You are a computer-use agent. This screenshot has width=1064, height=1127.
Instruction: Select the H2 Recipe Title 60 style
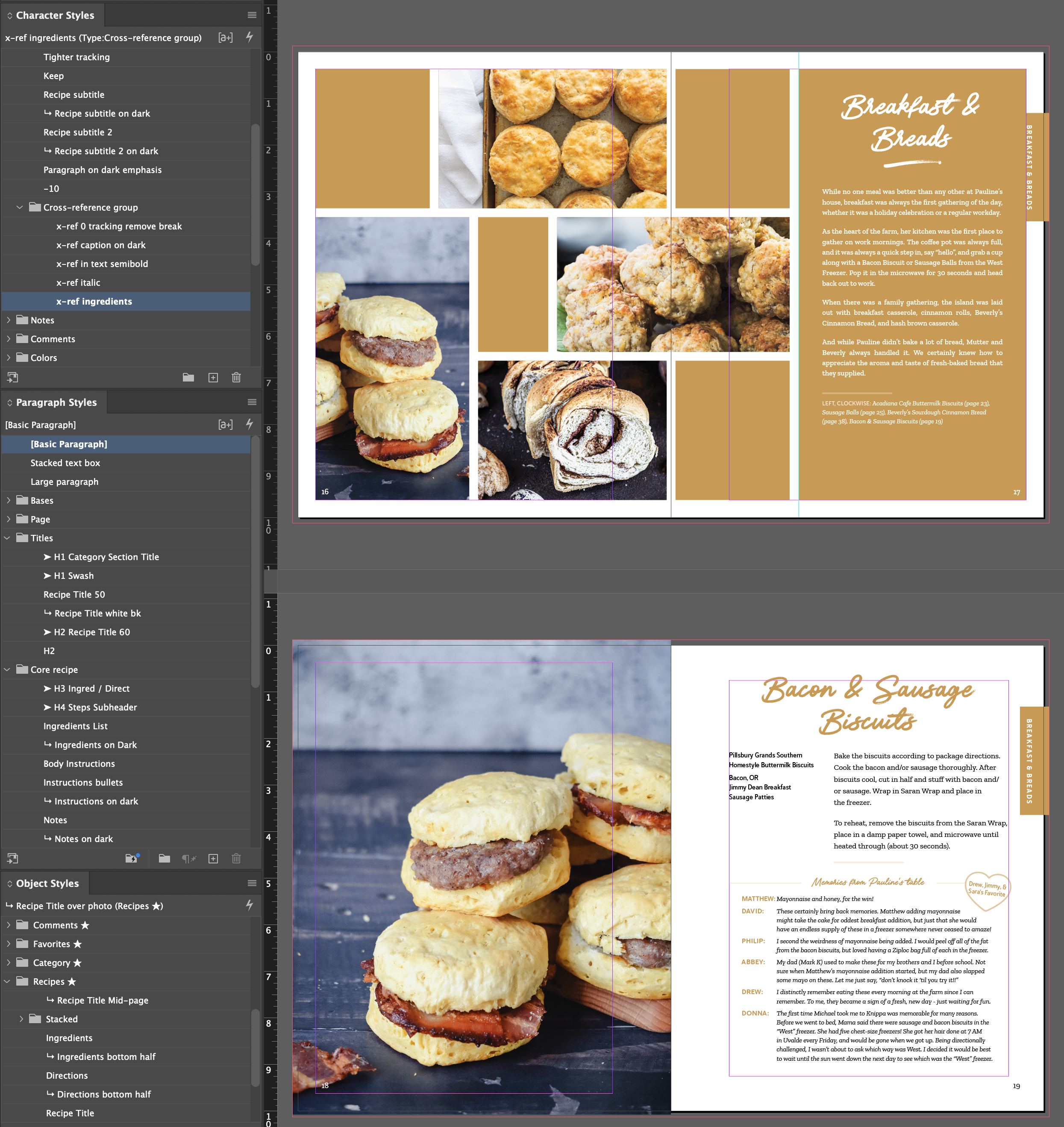91,632
